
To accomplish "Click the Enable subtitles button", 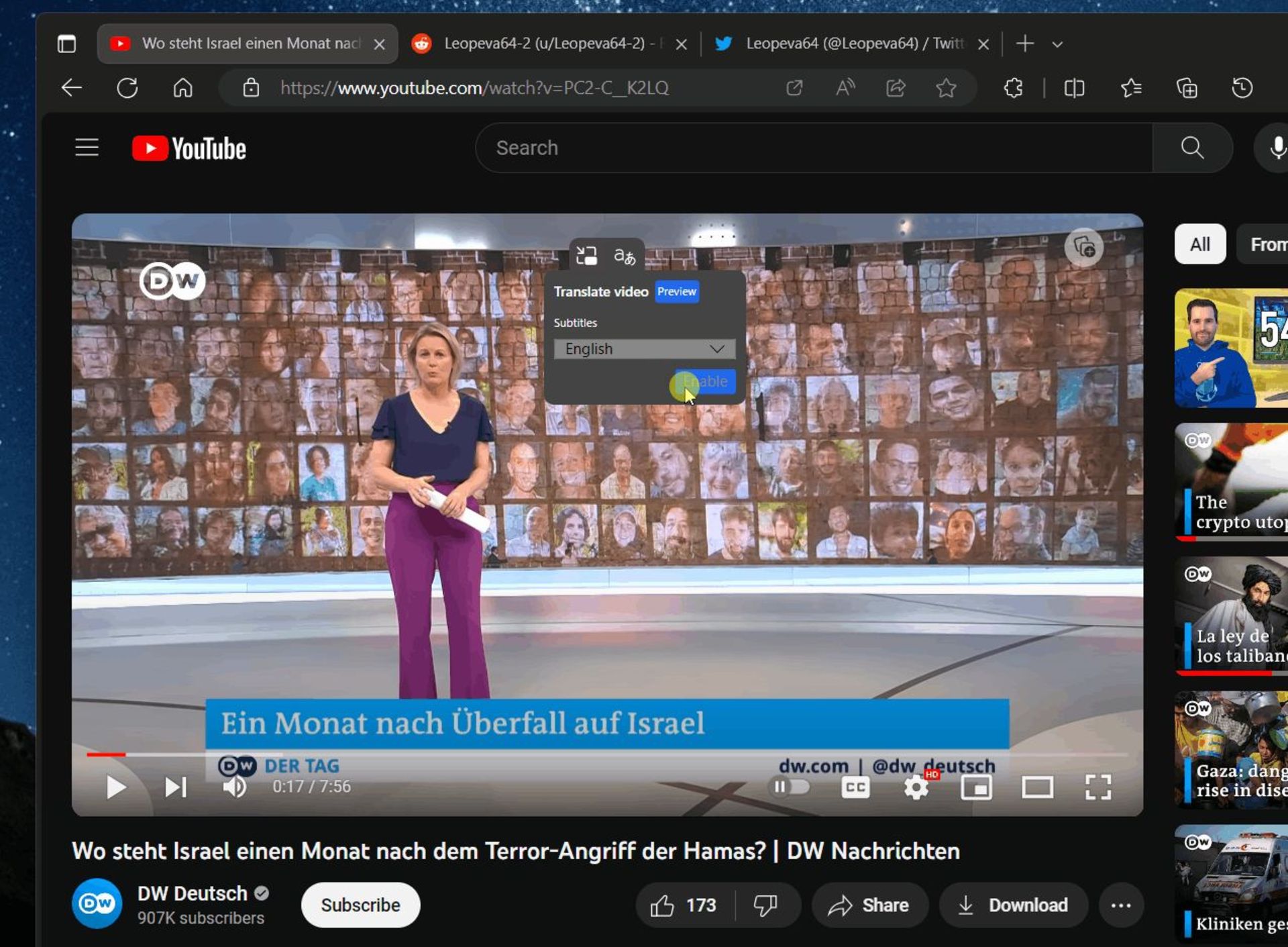I will pyautogui.click(x=705, y=381).
